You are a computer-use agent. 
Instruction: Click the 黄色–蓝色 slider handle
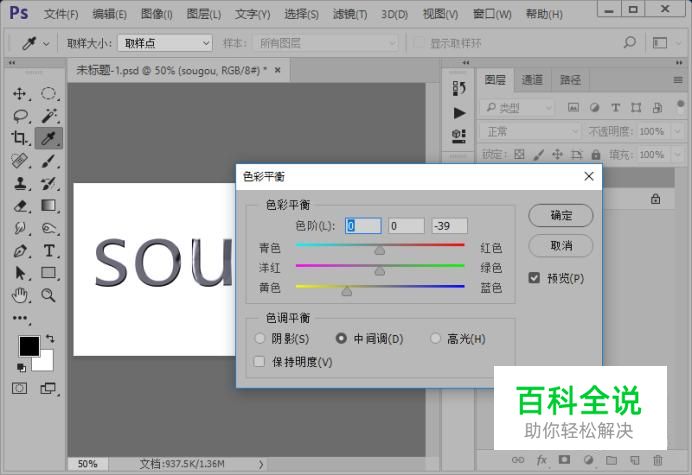(x=347, y=291)
